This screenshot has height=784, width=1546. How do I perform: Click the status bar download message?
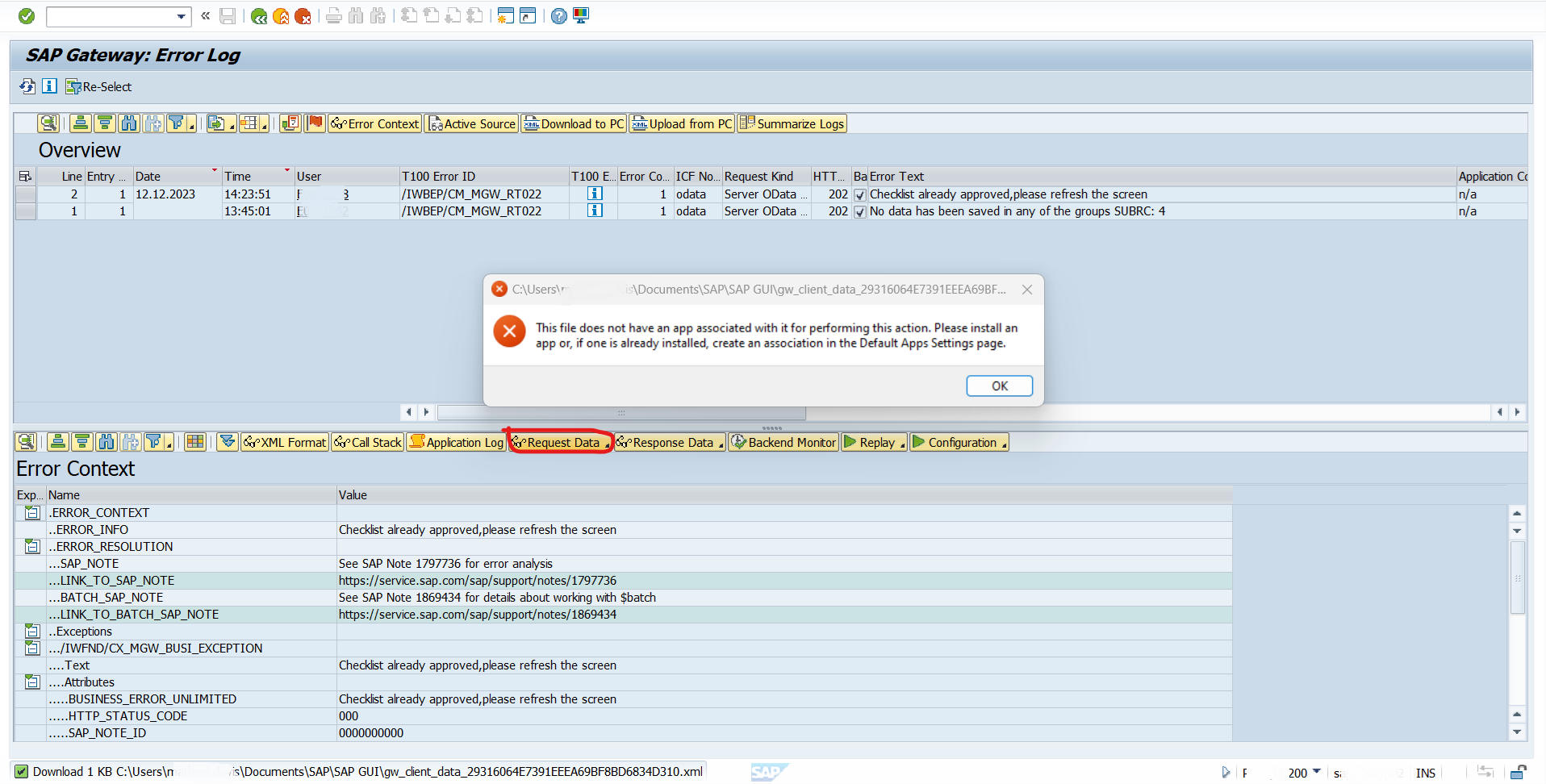[367, 772]
